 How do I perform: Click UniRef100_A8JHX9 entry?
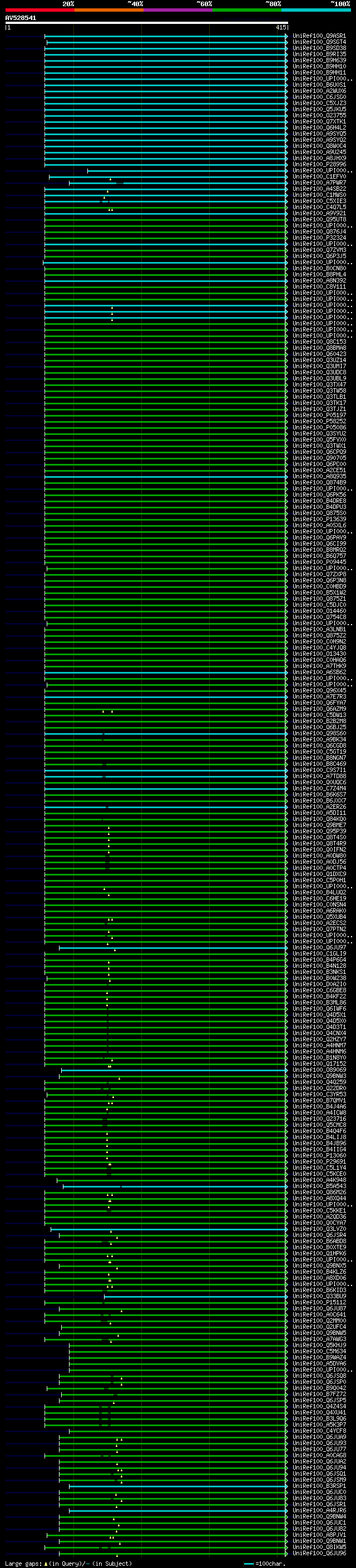(319, 159)
